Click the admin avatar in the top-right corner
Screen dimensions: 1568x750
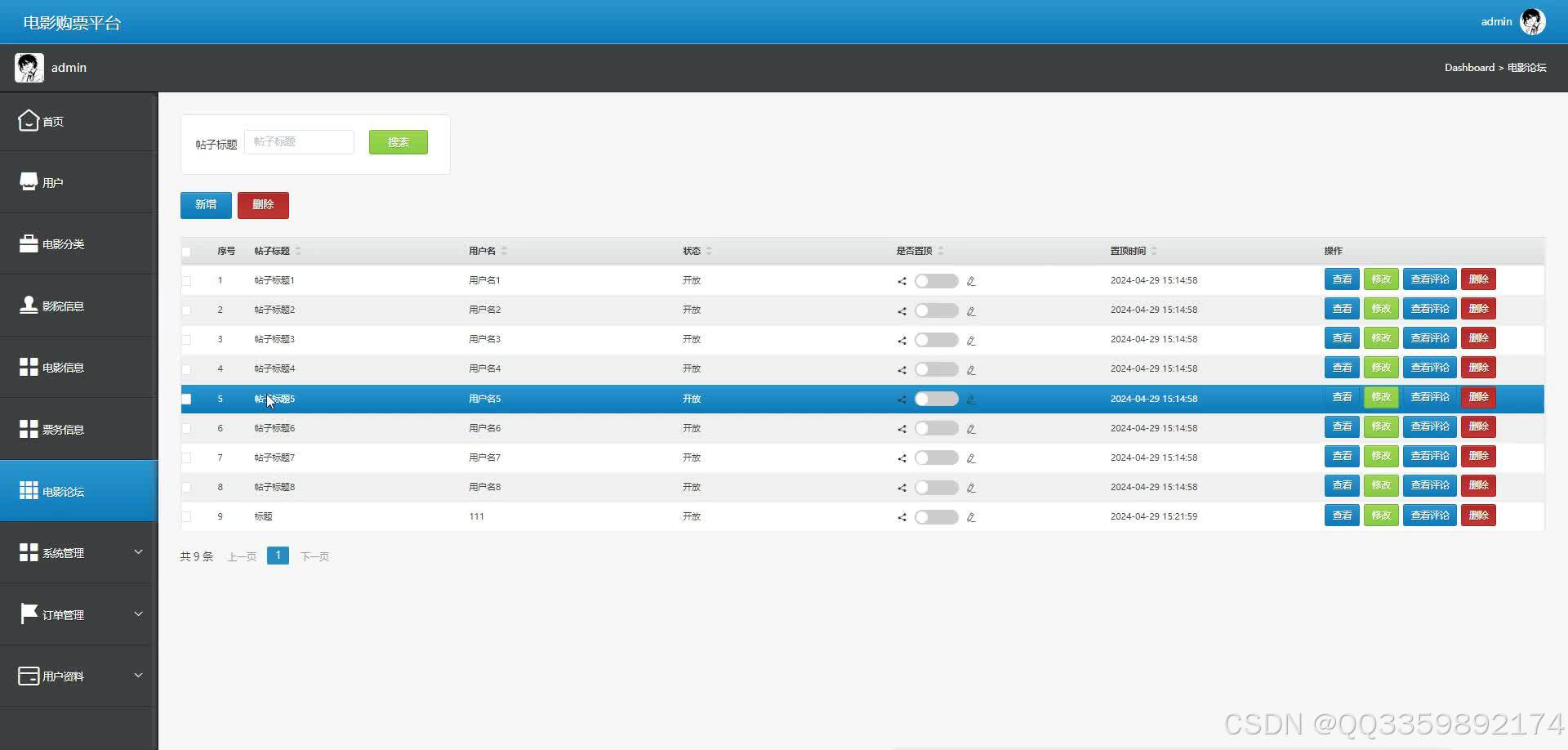[1532, 21]
